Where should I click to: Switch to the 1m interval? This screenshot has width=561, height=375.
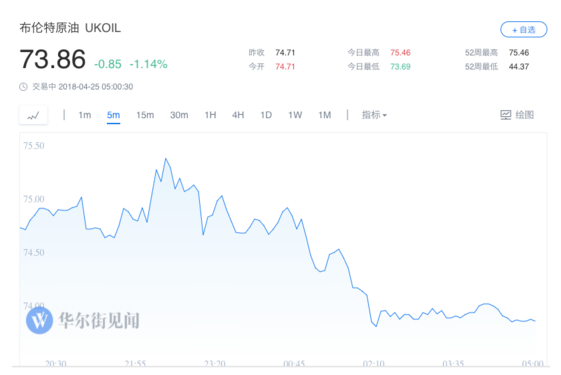point(85,115)
